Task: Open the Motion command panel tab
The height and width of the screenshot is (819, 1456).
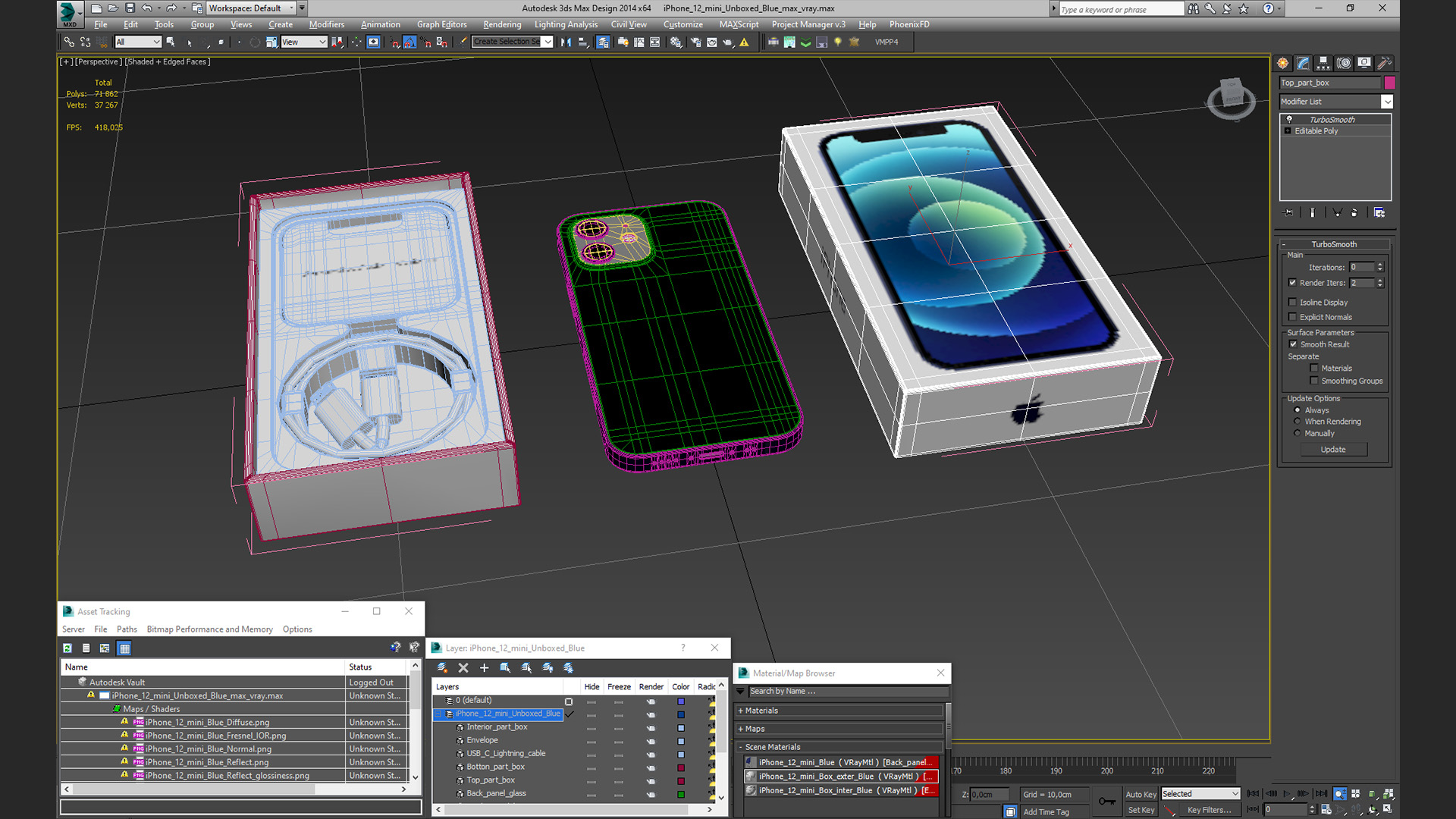Action: pos(1344,63)
